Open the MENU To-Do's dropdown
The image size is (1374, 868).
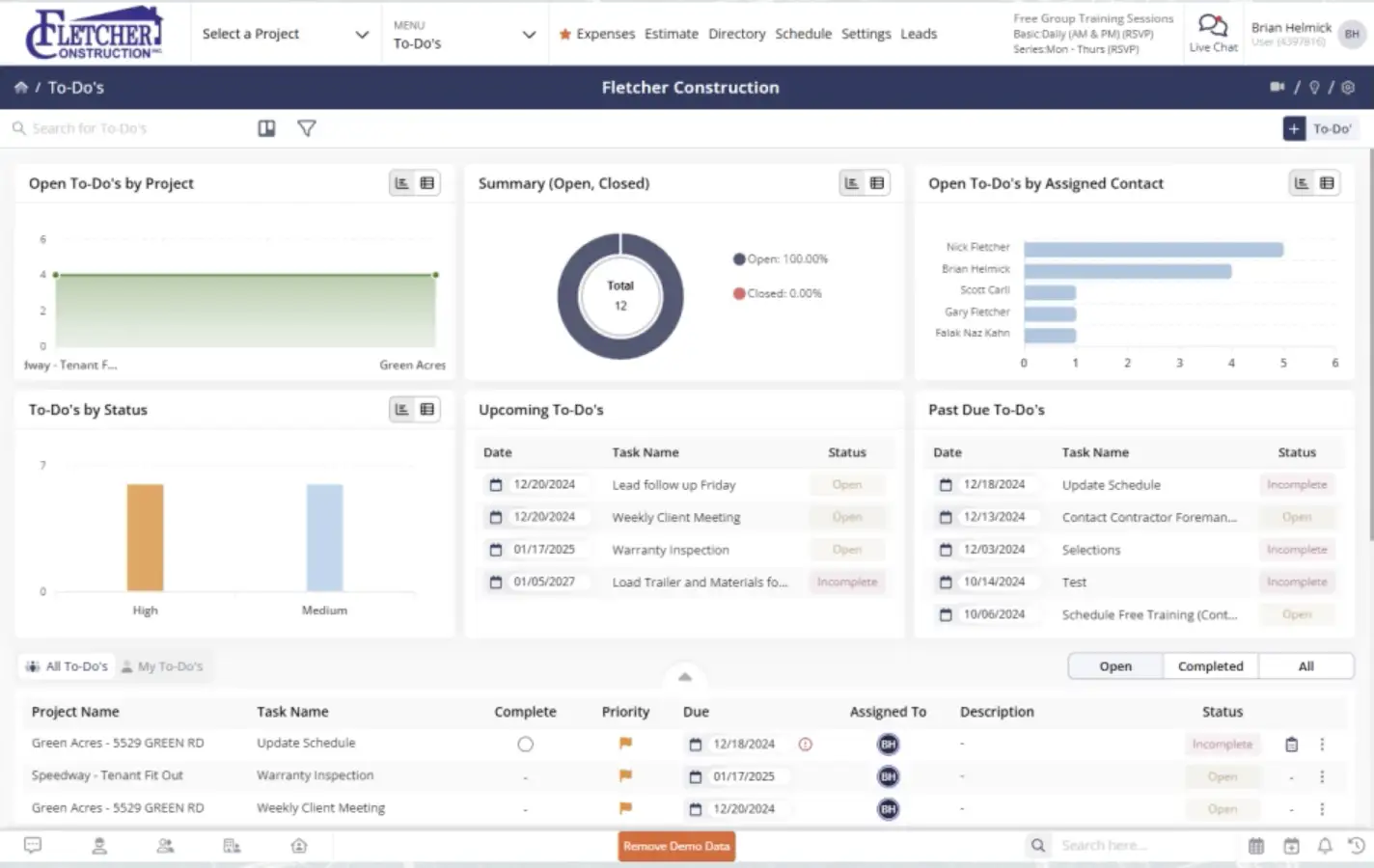(464, 34)
